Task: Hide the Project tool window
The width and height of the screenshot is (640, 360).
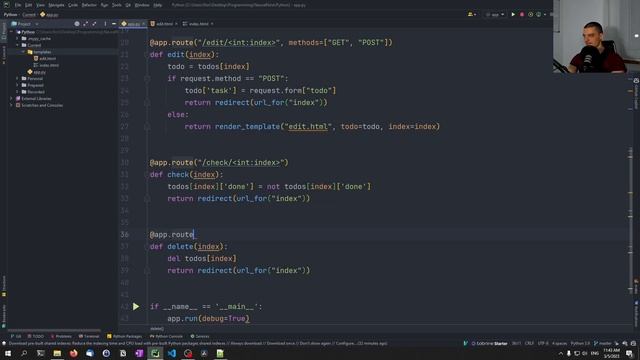Action: click(113, 24)
